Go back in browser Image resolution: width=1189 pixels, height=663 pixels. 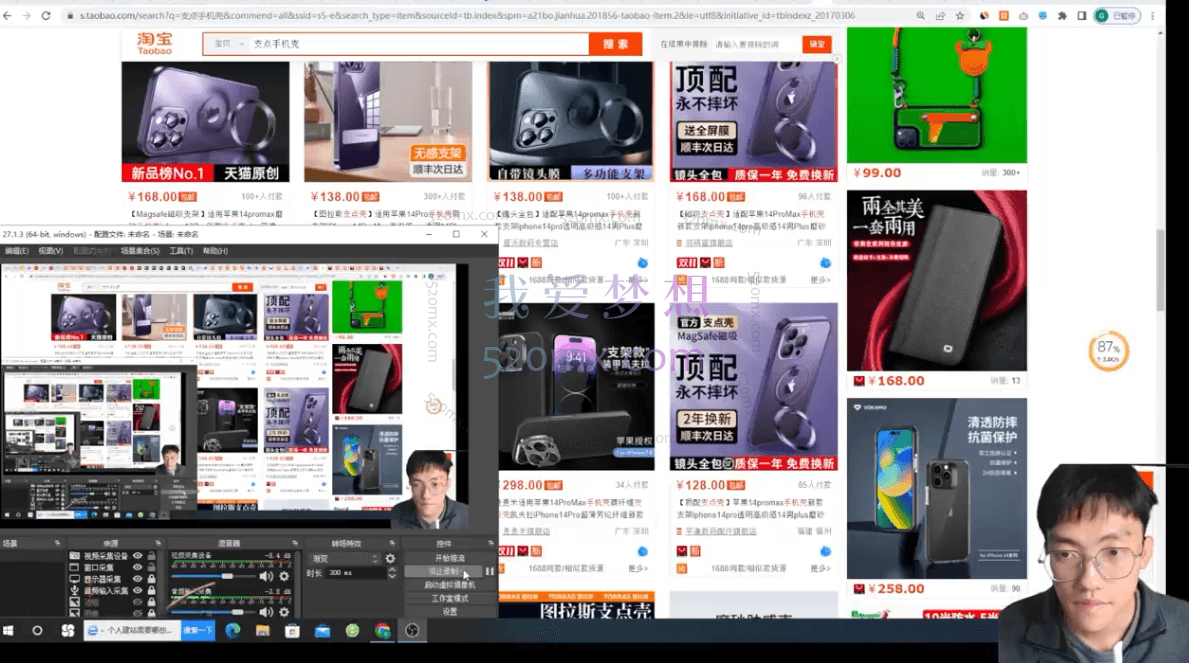(x=8, y=15)
